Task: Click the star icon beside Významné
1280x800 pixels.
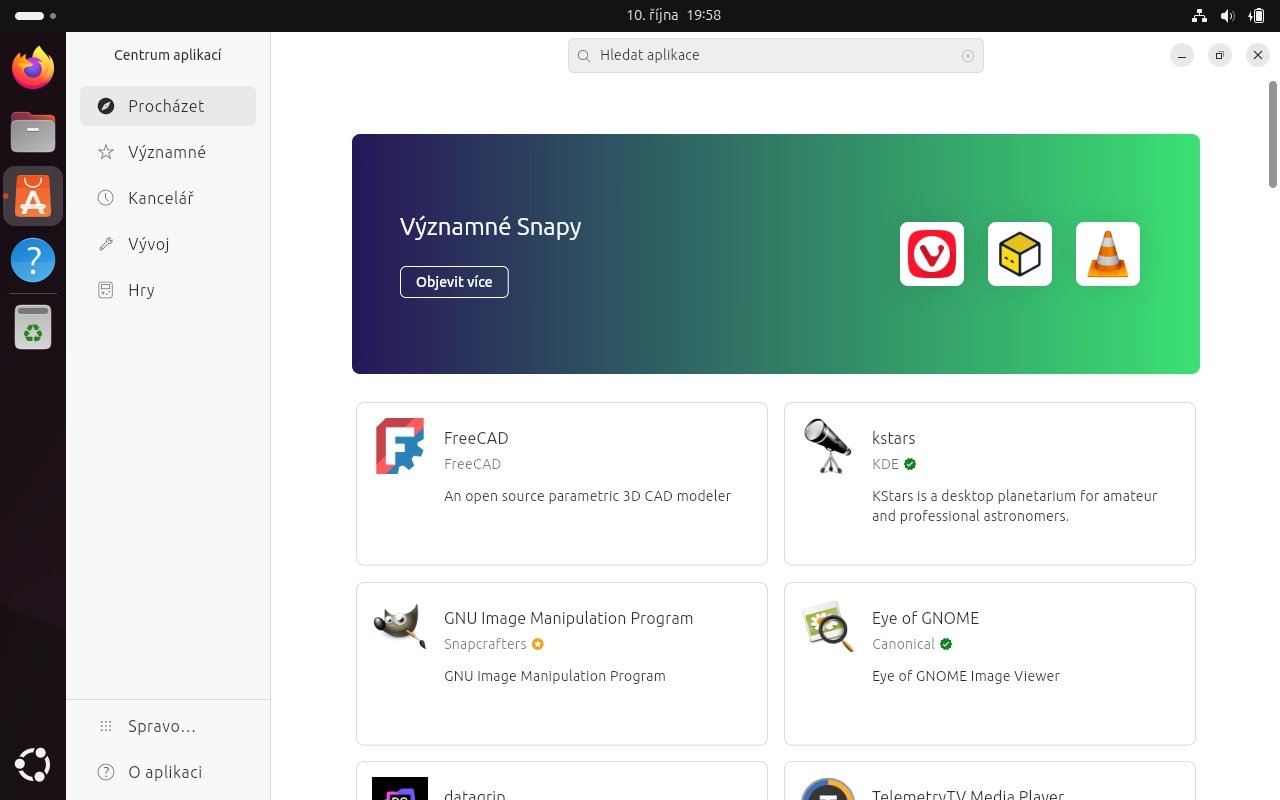Action: click(106, 152)
